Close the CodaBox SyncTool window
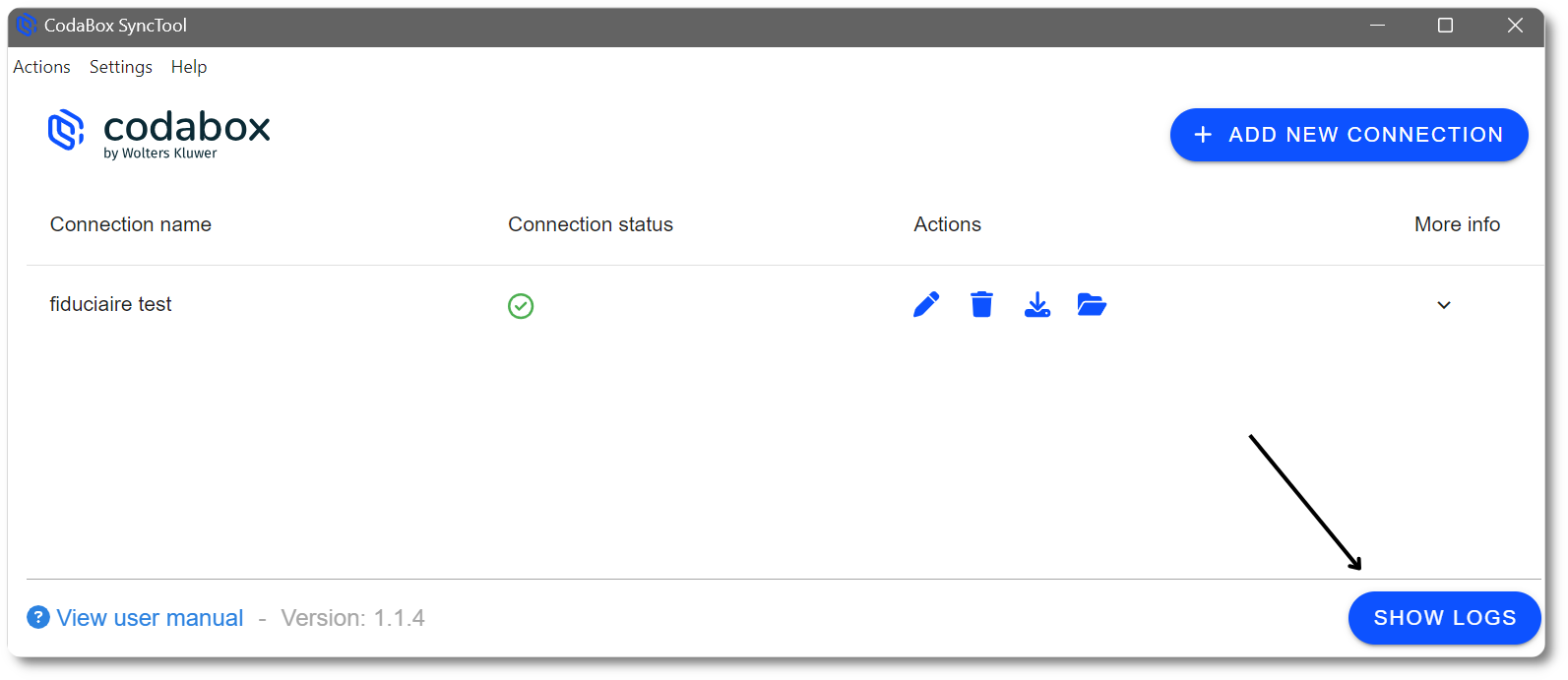 pos(1515,26)
